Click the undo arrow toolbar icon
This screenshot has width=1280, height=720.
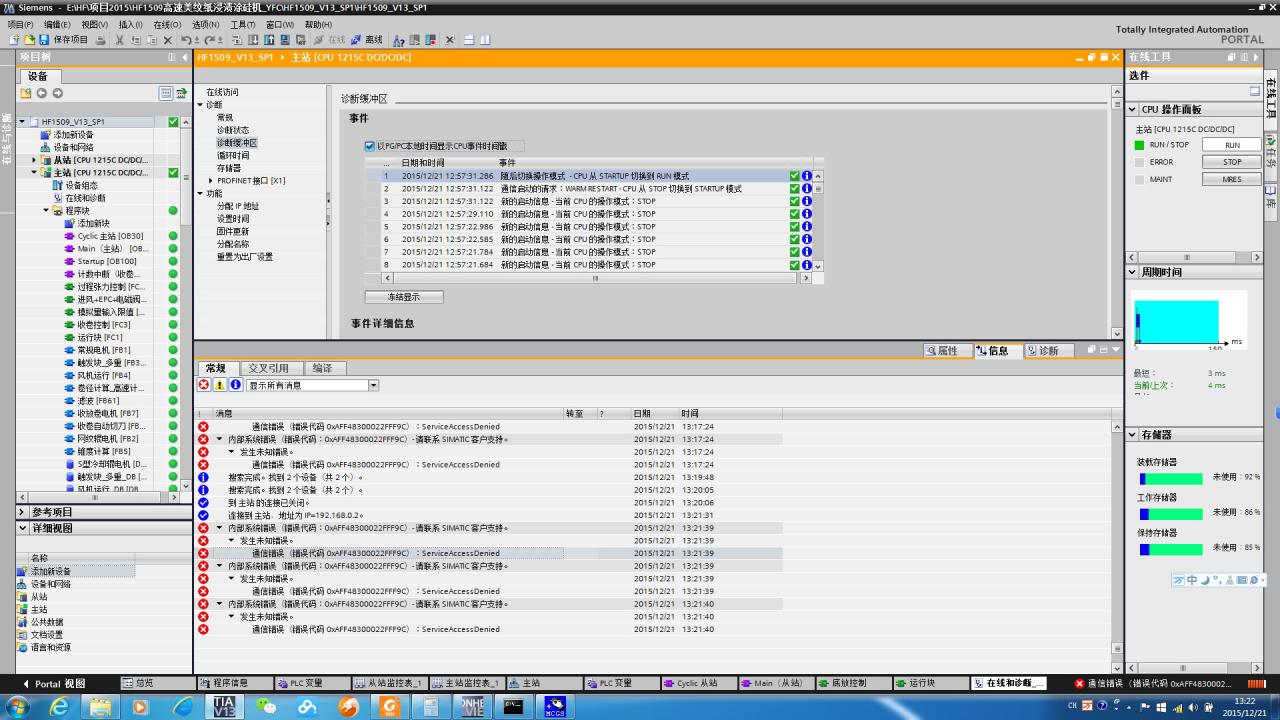click(x=188, y=40)
